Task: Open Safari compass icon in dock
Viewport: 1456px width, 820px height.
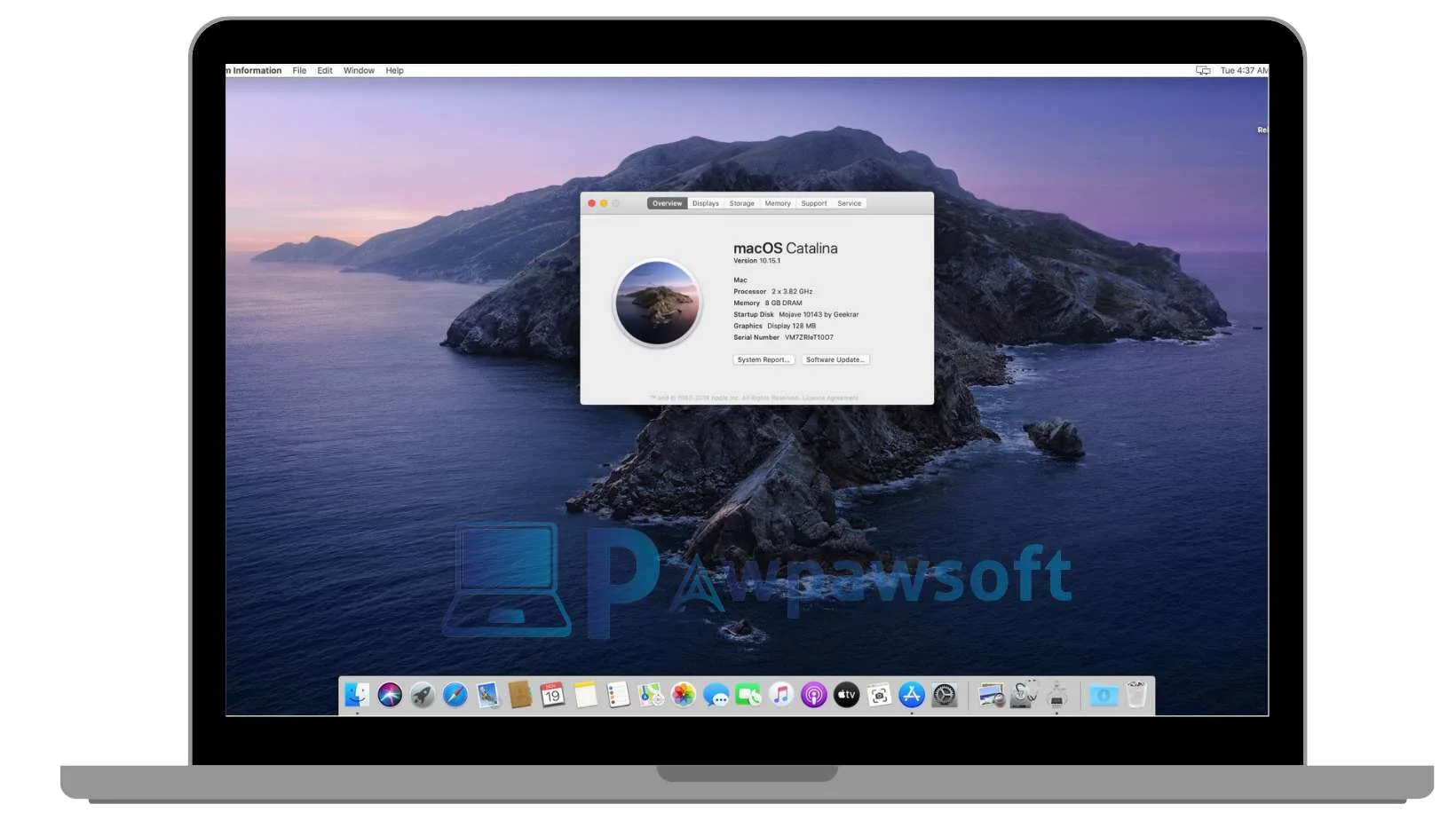Action: pyautogui.click(x=455, y=695)
